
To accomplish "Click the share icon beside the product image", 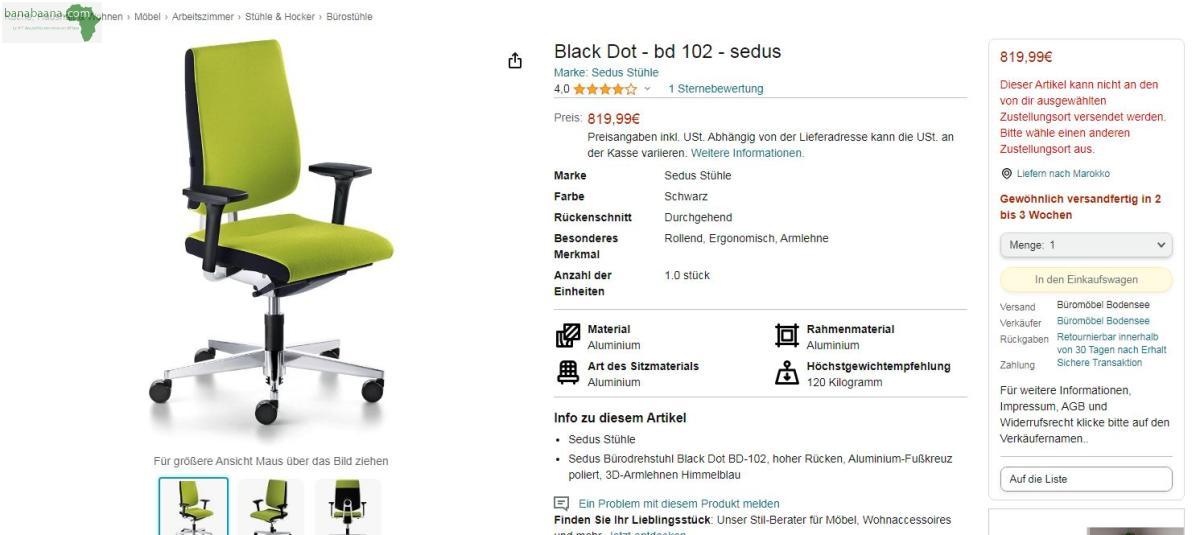I will click(x=515, y=62).
